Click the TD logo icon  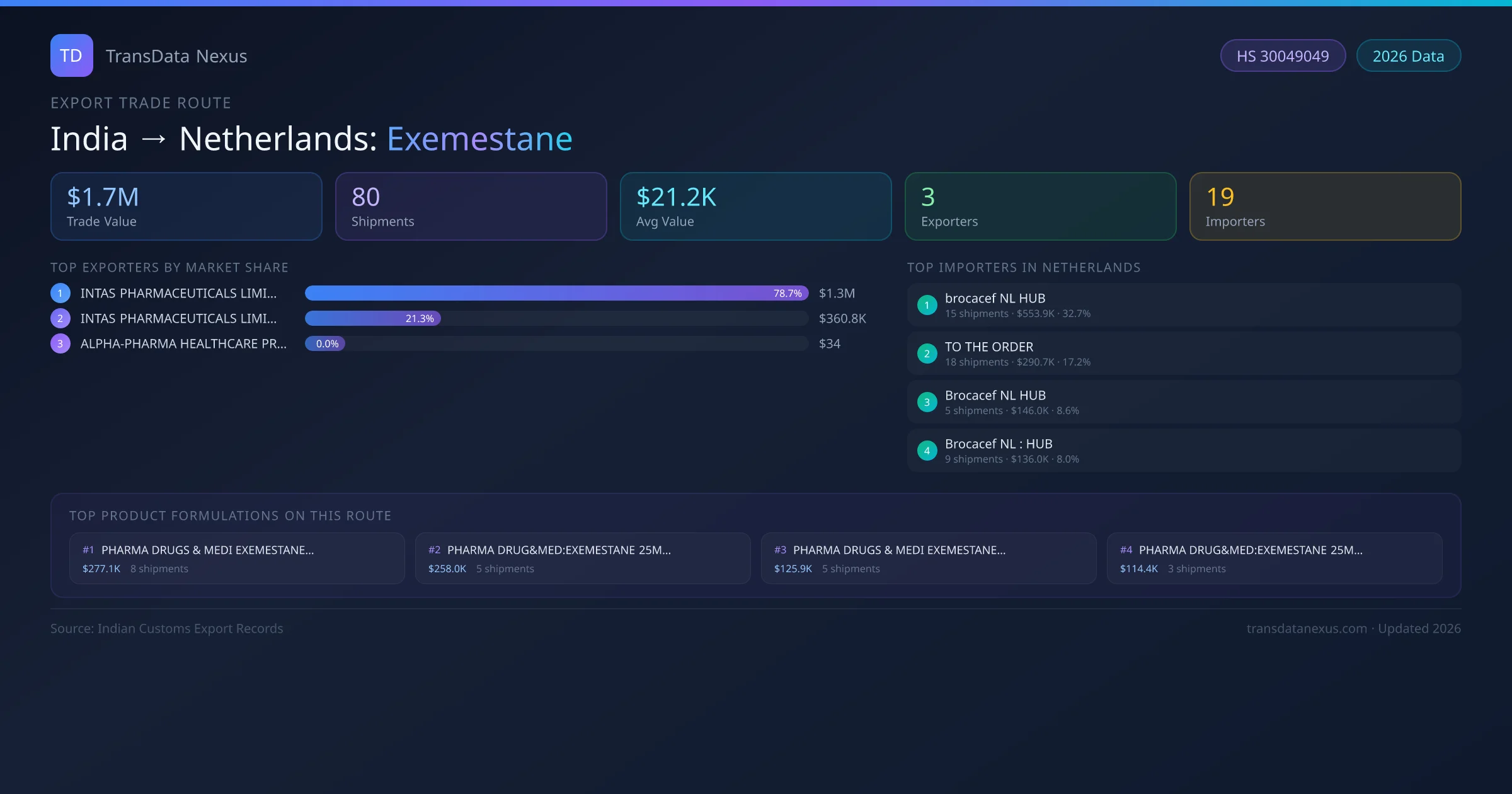(x=71, y=55)
